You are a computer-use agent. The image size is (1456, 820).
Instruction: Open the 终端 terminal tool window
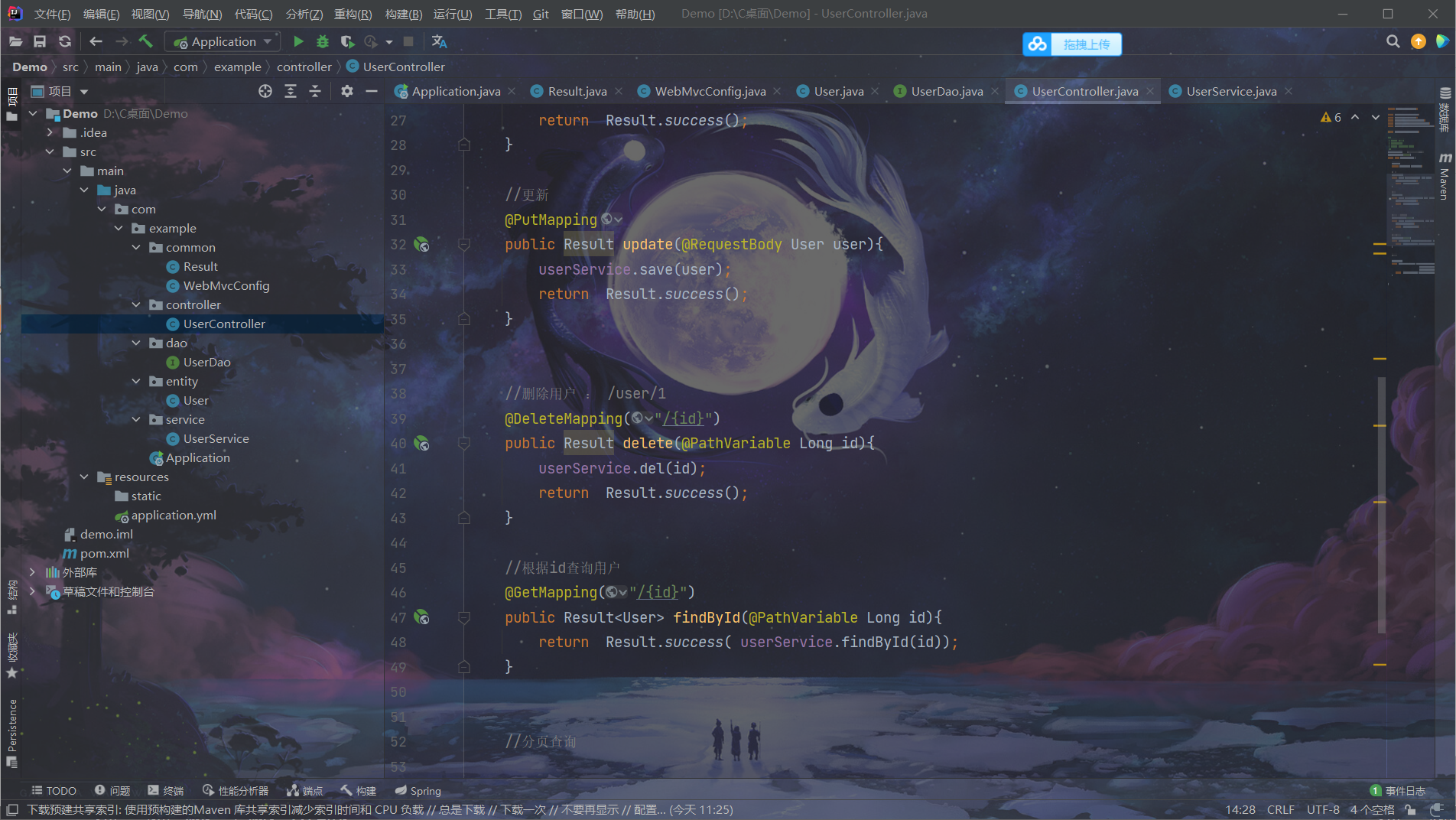click(166, 791)
